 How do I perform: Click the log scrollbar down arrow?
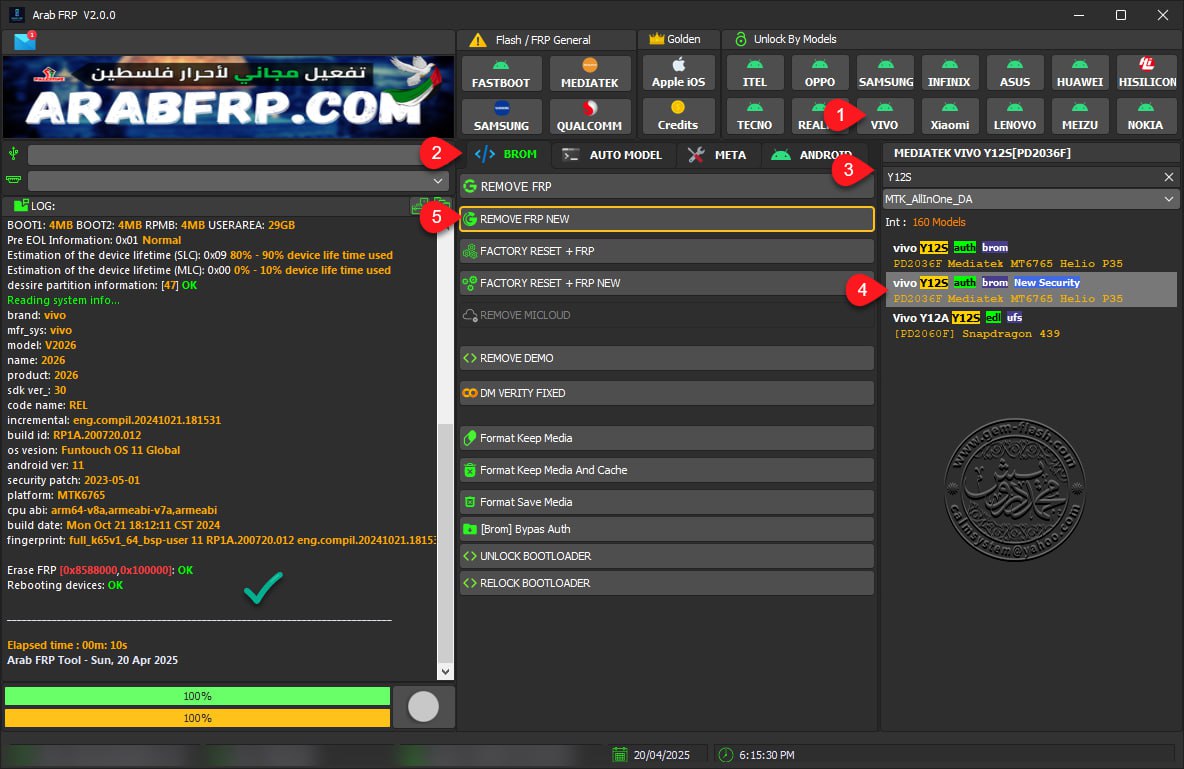pyautogui.click(x=446, y=672)
